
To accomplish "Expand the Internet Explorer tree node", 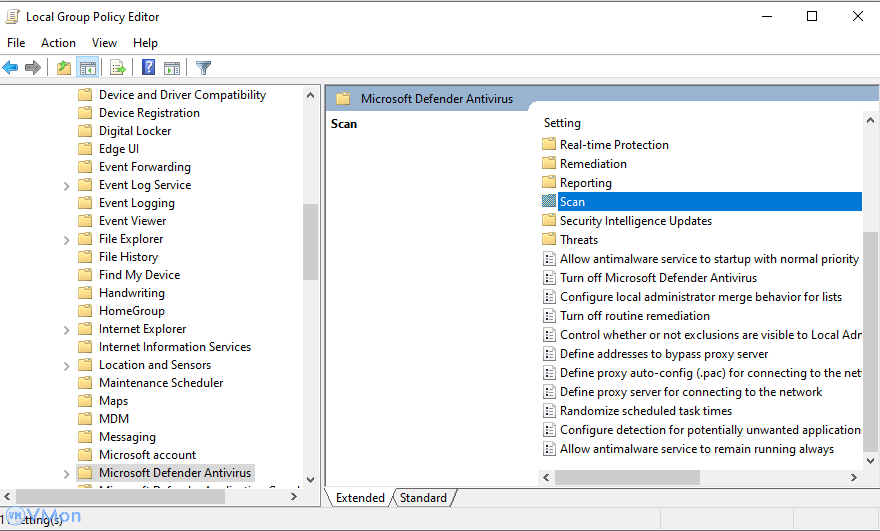I will coord(66,329).
